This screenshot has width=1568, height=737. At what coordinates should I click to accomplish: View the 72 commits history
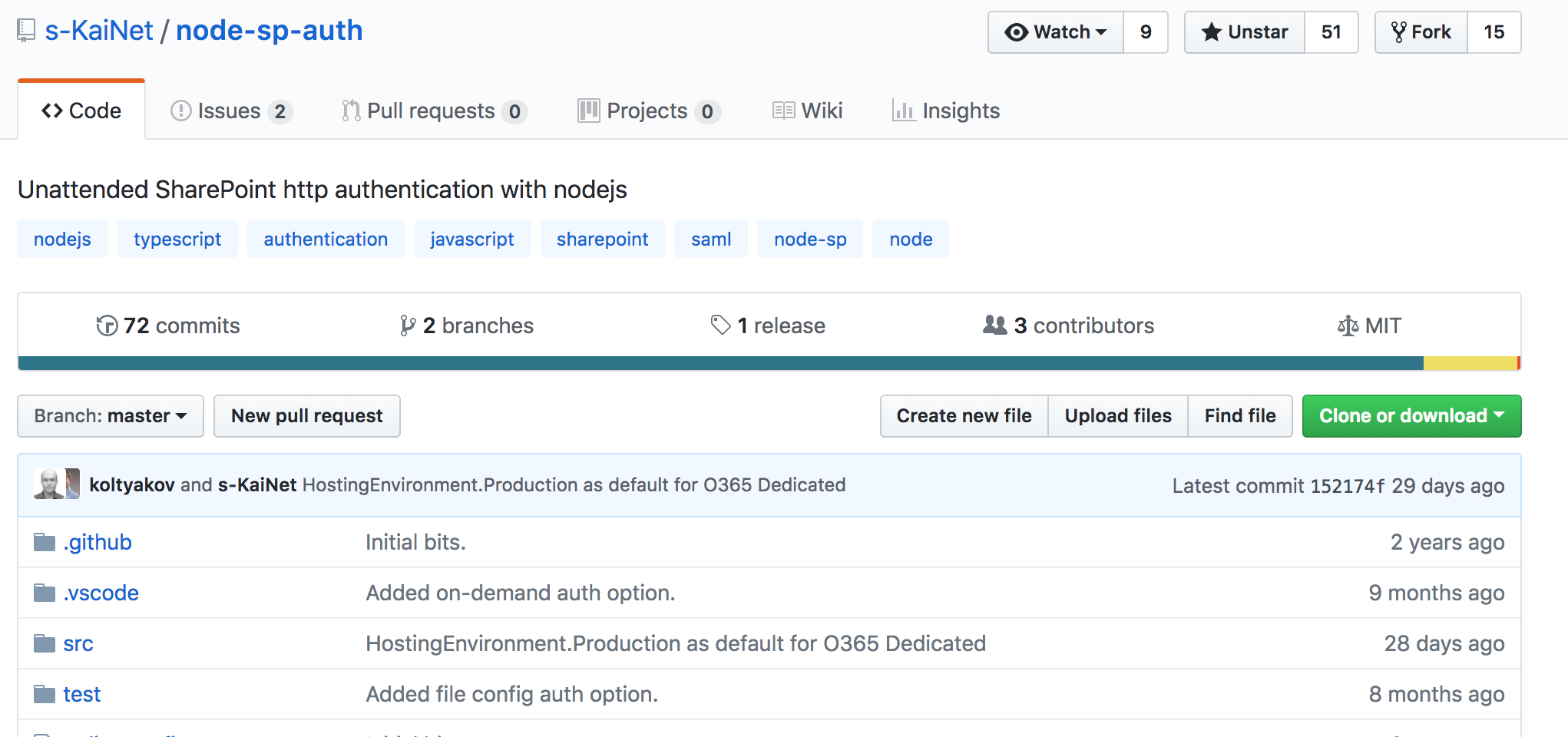[168, 326]
